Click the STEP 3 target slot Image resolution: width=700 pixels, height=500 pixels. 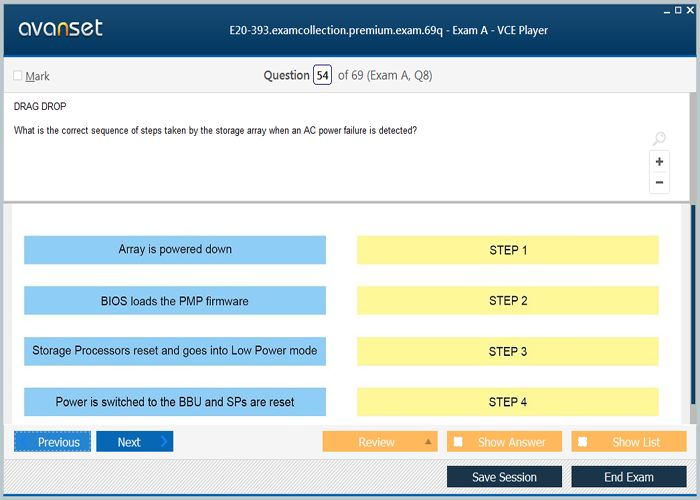point(507,352)
